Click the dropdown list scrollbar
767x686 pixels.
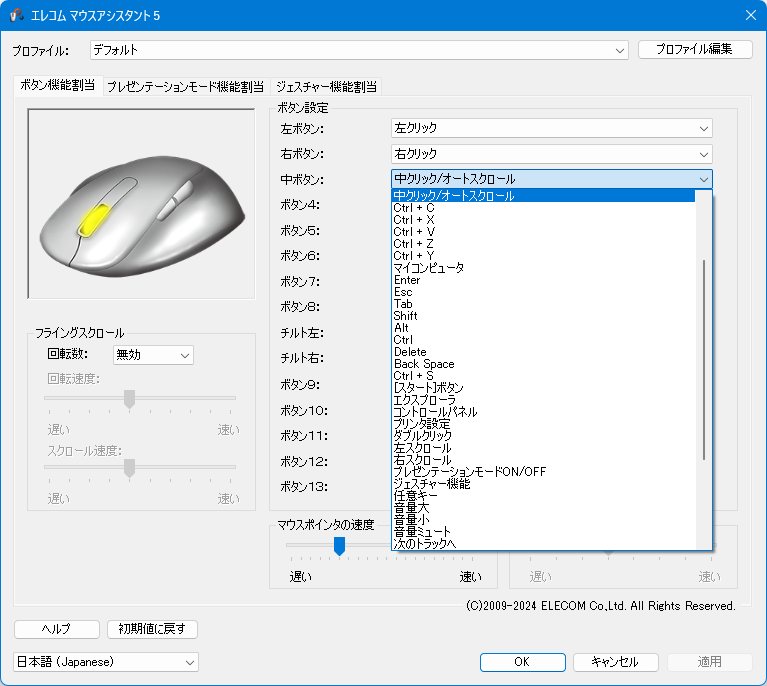[705, 360]
